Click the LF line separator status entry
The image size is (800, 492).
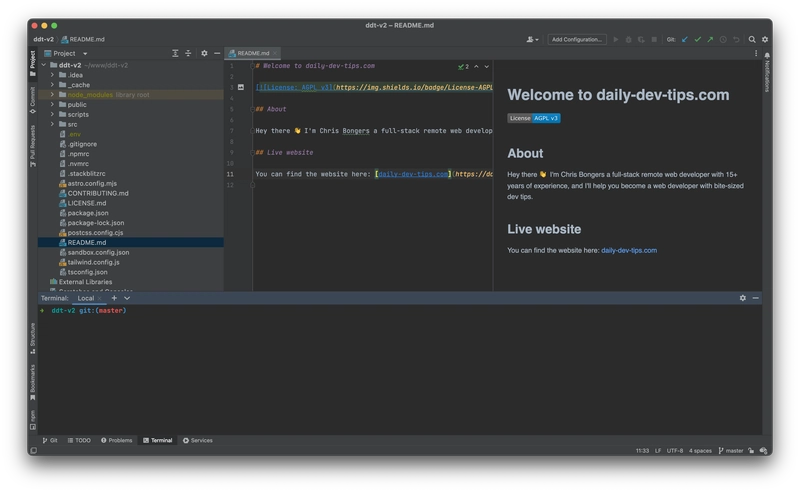coord(658,451)
